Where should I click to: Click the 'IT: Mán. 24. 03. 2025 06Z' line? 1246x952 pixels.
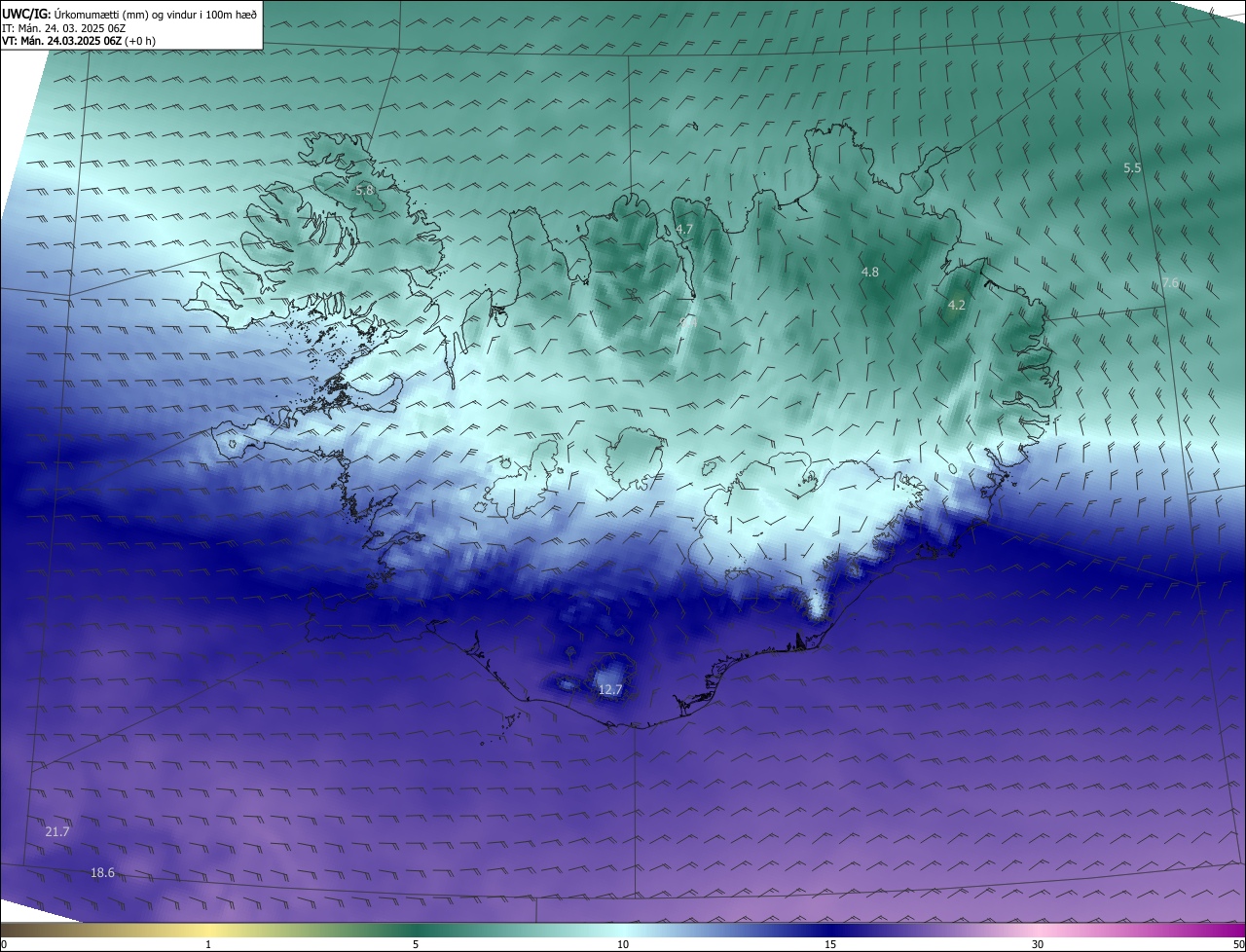click(x=63, y=28)
